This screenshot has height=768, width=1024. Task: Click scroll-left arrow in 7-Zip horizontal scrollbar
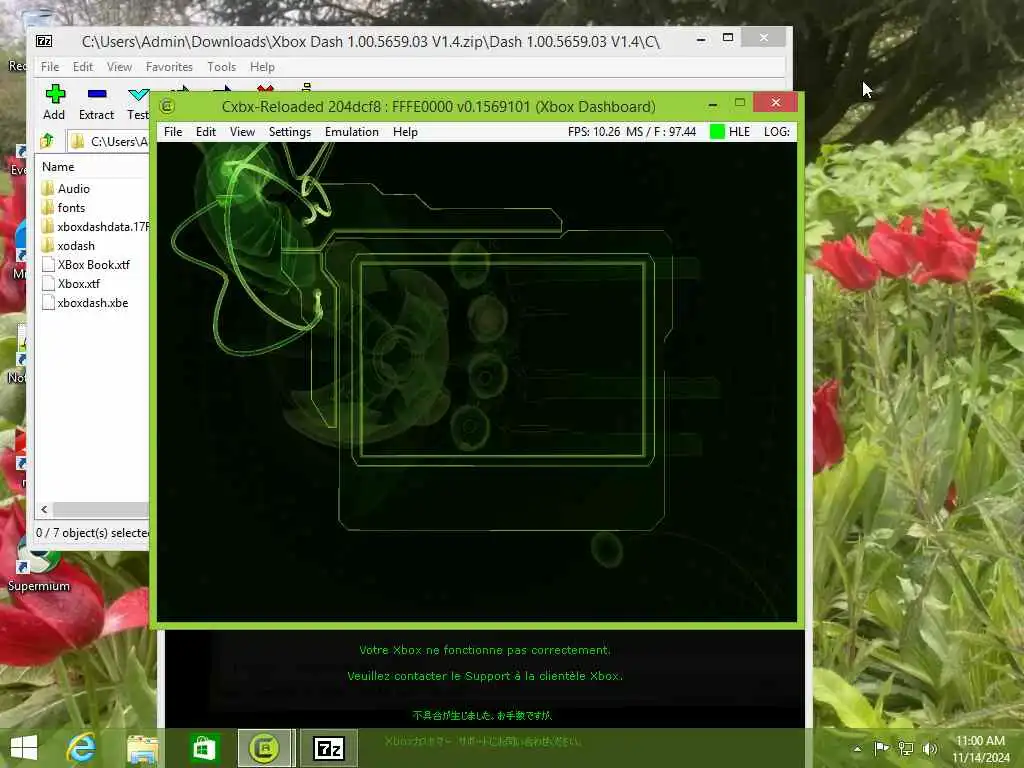click(44, 509)
